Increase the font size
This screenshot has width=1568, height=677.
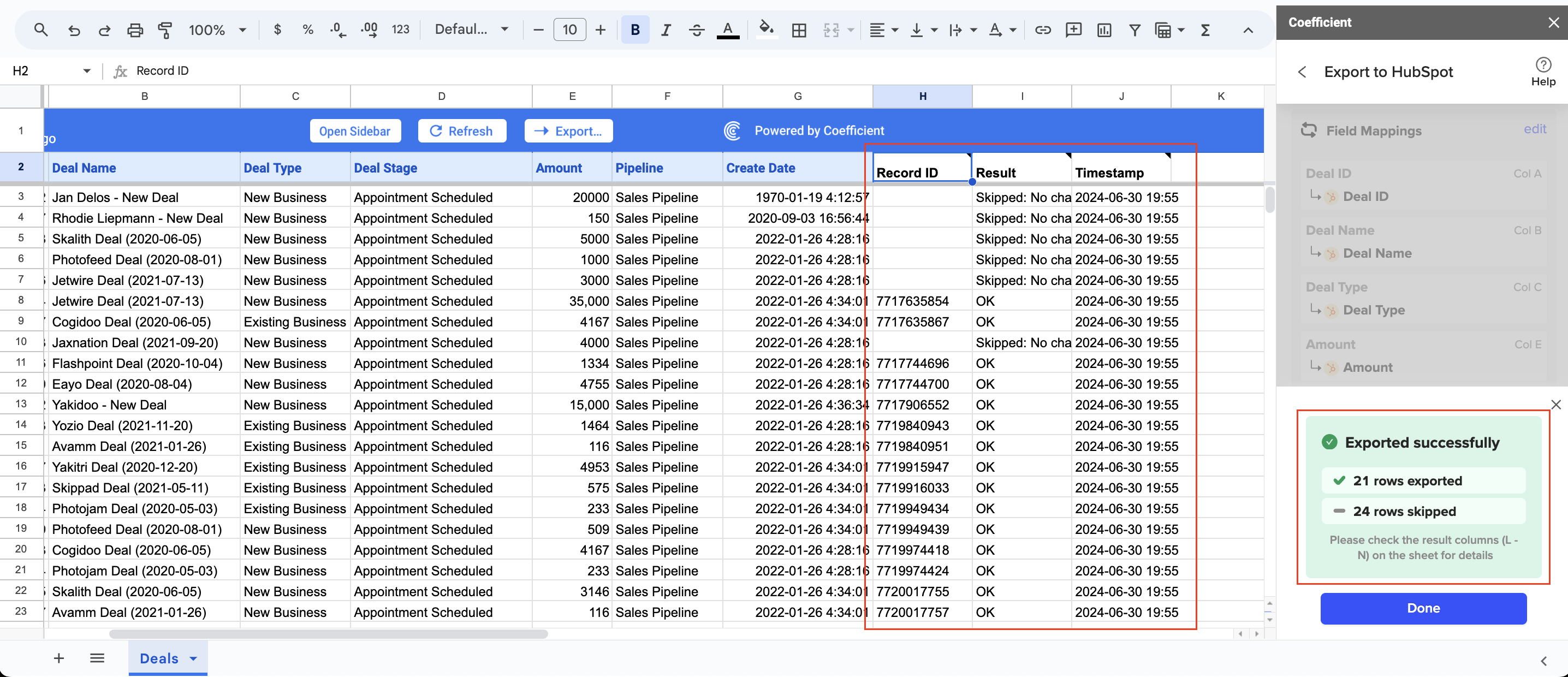pos(600,29)
